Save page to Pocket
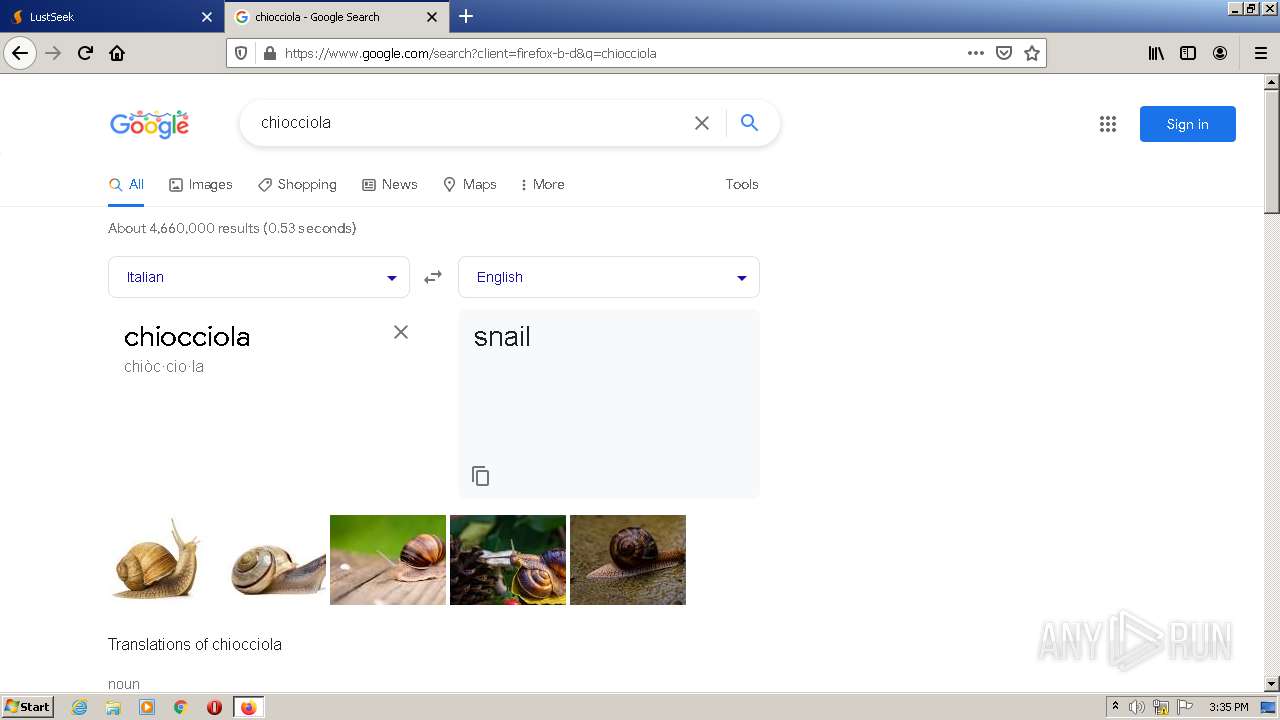Viewport: 1280px width, 720px height. (1004, 53)
